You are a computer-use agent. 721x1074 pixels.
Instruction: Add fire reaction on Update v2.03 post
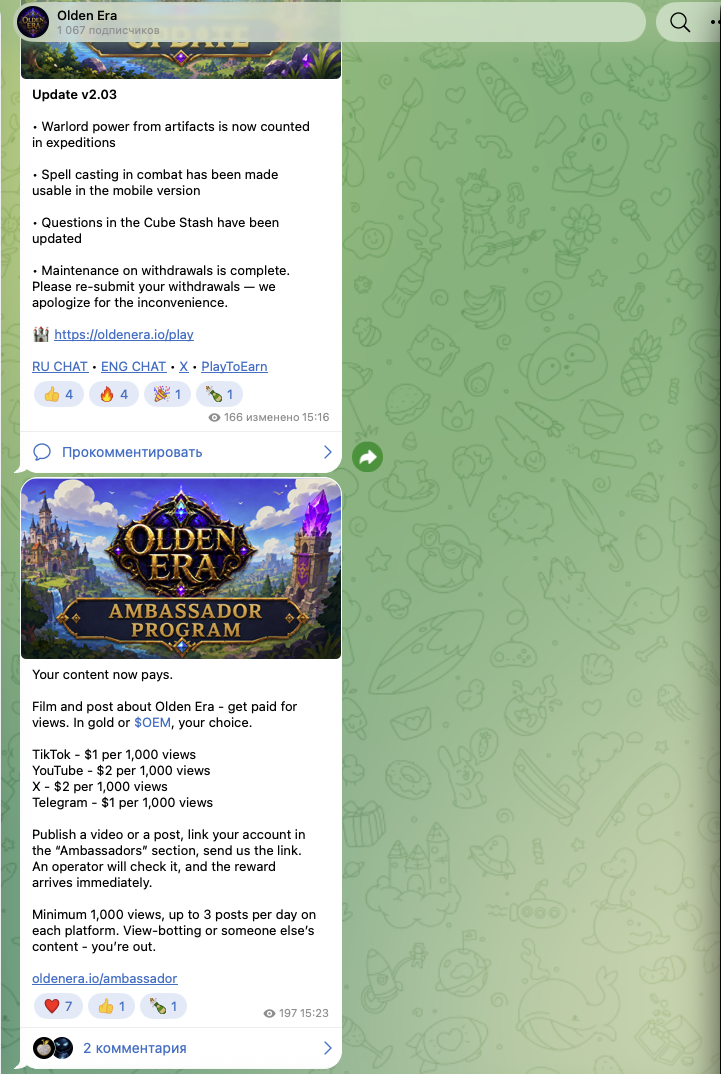tap(114, 395)
